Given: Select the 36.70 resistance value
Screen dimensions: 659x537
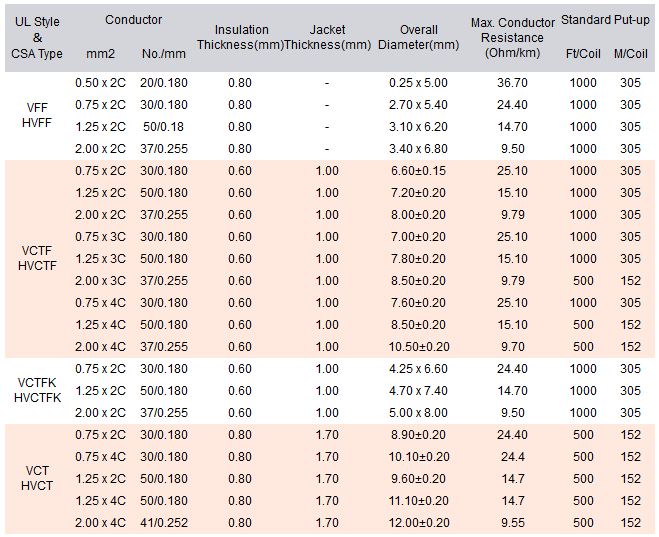Looking at the screenshot, I should pyautogui.click(x=512, y=83).
